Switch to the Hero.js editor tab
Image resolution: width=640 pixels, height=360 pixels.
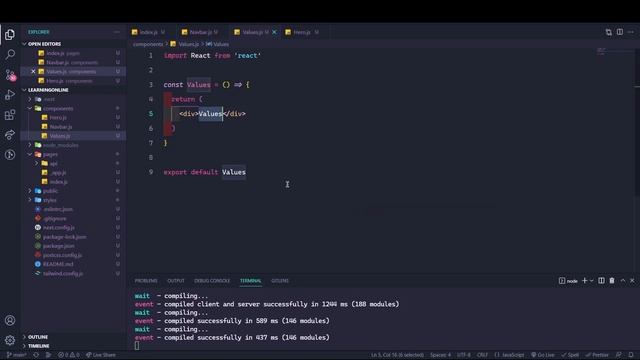coord(302,32)
